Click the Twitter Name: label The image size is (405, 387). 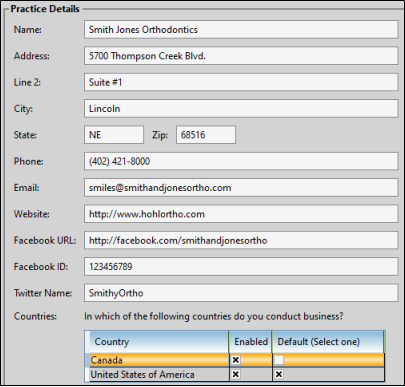[43, 293]
